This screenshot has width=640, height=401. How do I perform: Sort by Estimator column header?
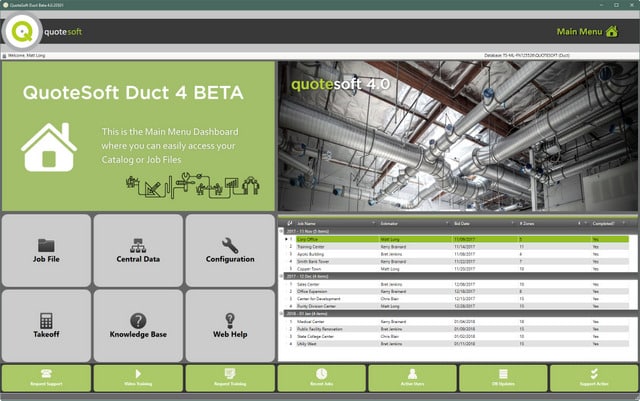389,223
